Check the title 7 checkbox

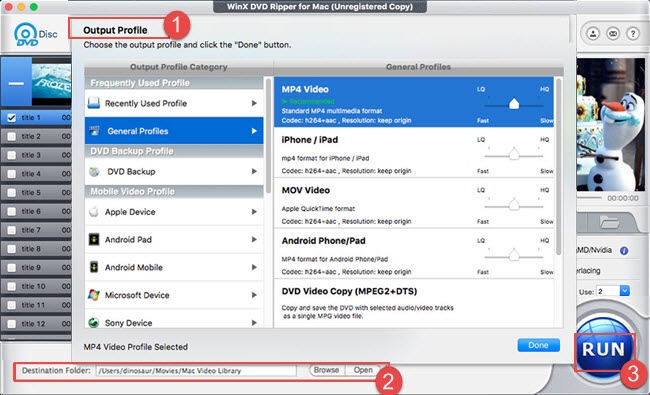pos(12,230)
